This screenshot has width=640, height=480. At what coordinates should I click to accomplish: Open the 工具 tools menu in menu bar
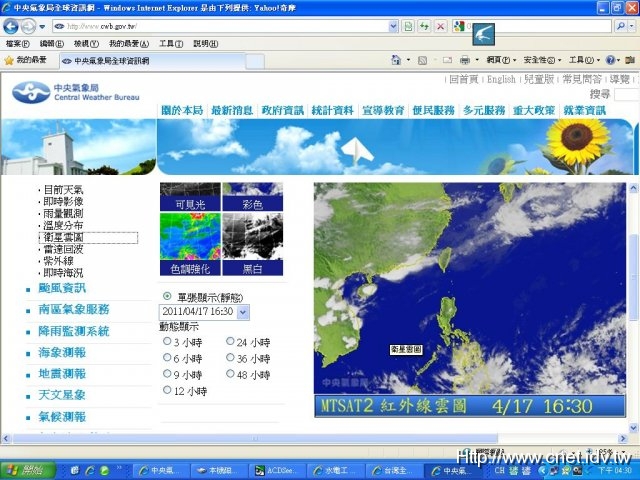pos(170,44)
